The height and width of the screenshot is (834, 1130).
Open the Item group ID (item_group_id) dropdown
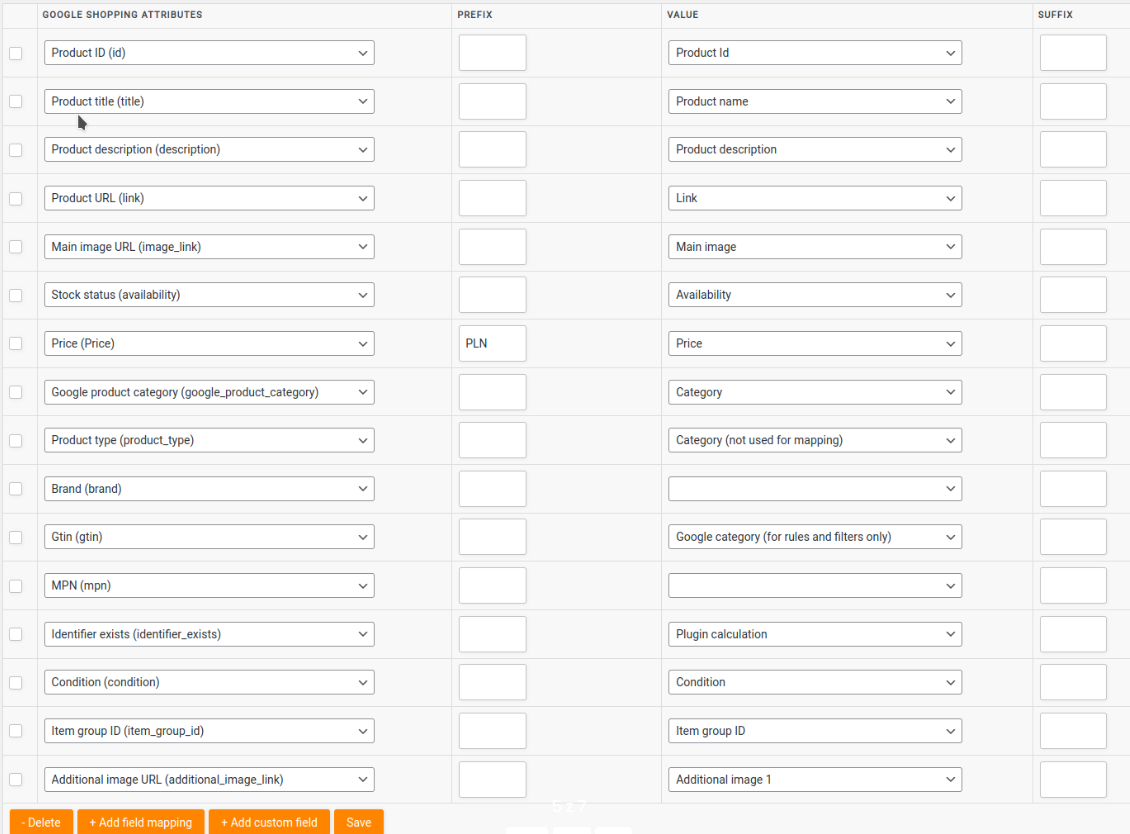point(209,731)
